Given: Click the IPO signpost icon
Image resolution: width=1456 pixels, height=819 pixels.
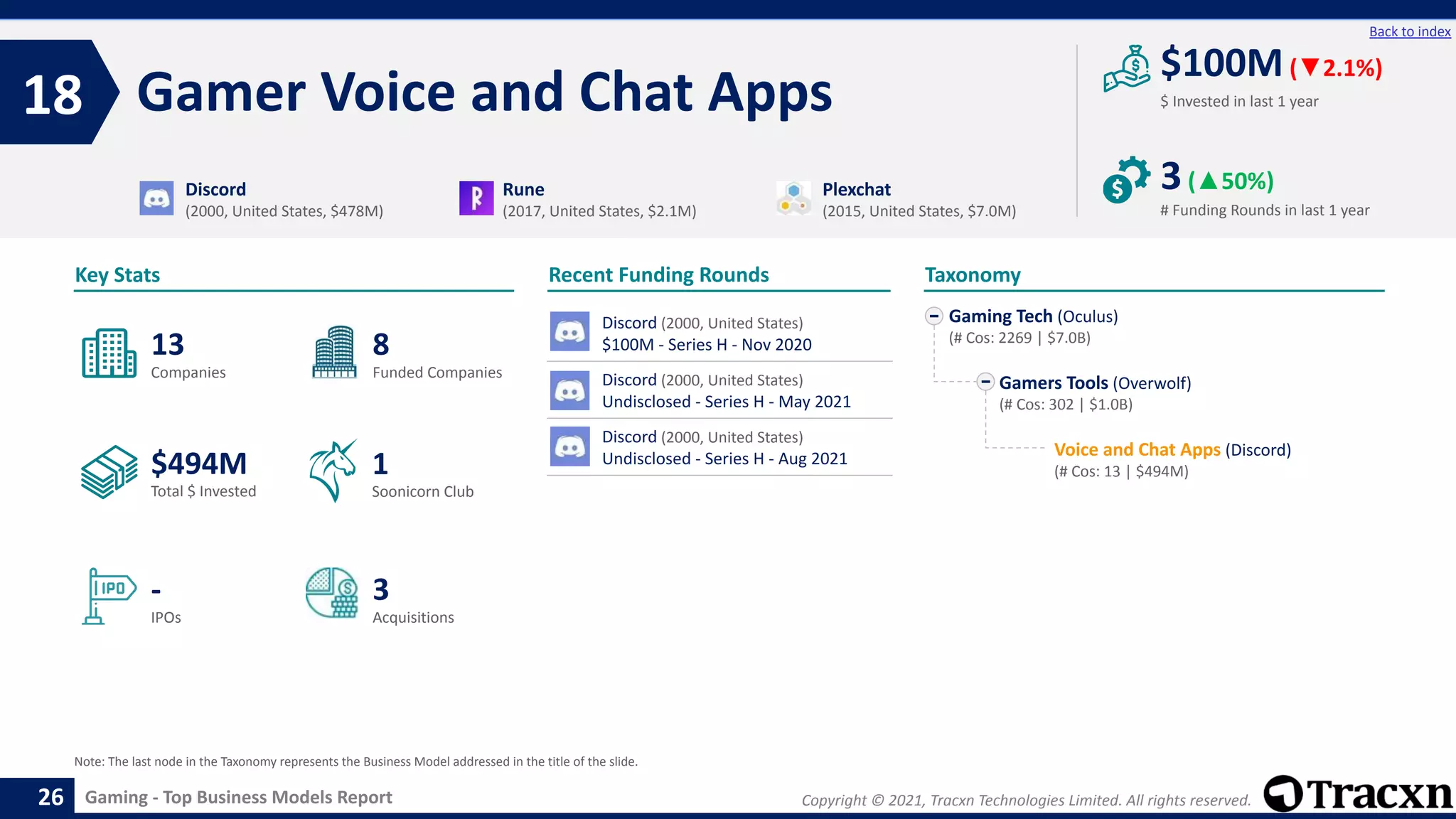Looking at the screenshot, I should (109, 596).
